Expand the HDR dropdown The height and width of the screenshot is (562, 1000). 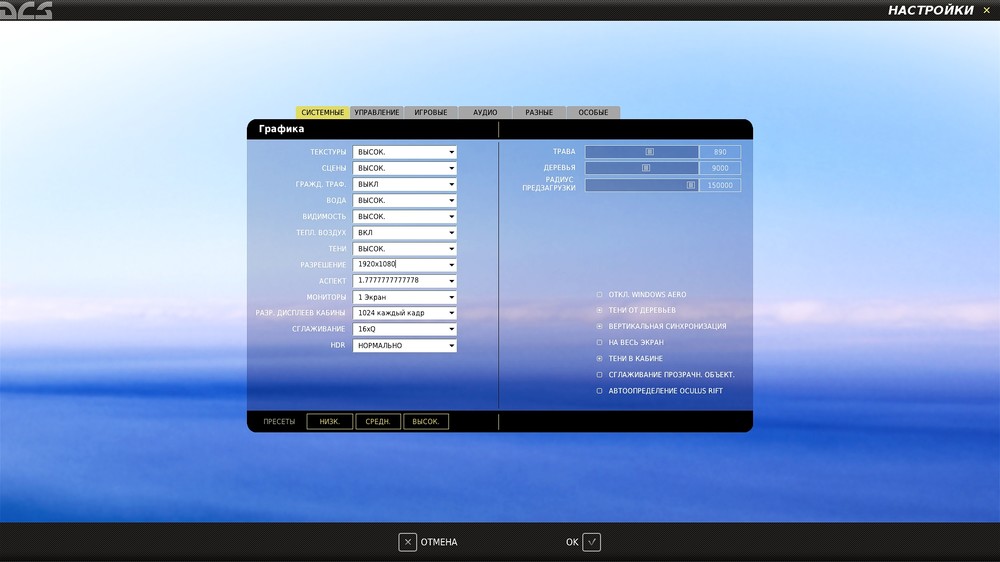[404, 346]
